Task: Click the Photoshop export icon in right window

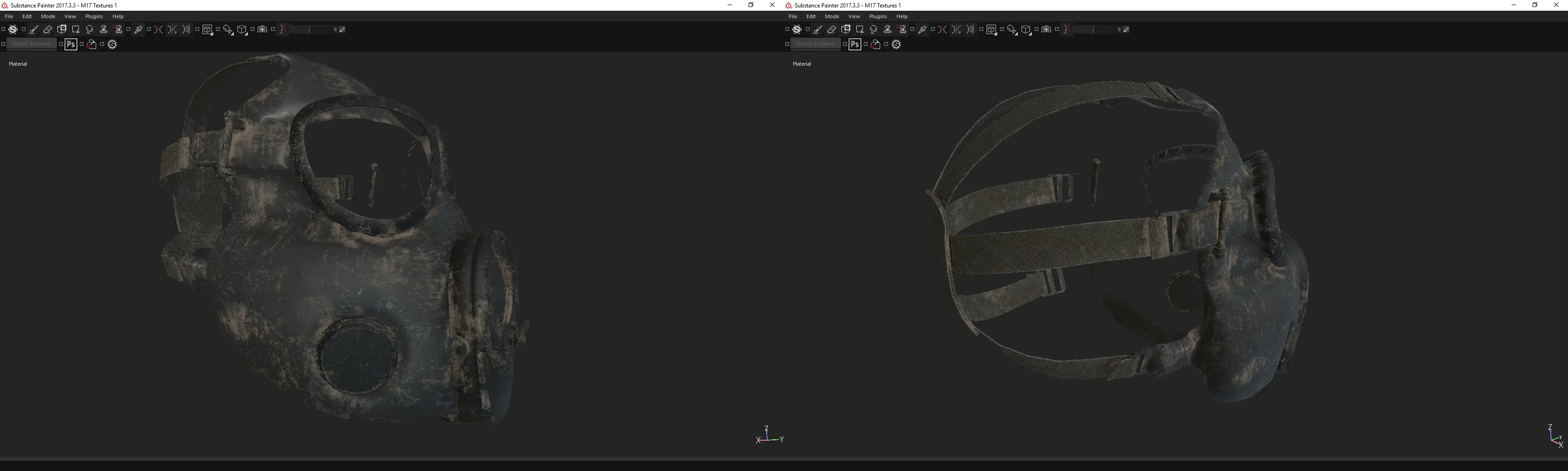Action: tap(854, 44)
